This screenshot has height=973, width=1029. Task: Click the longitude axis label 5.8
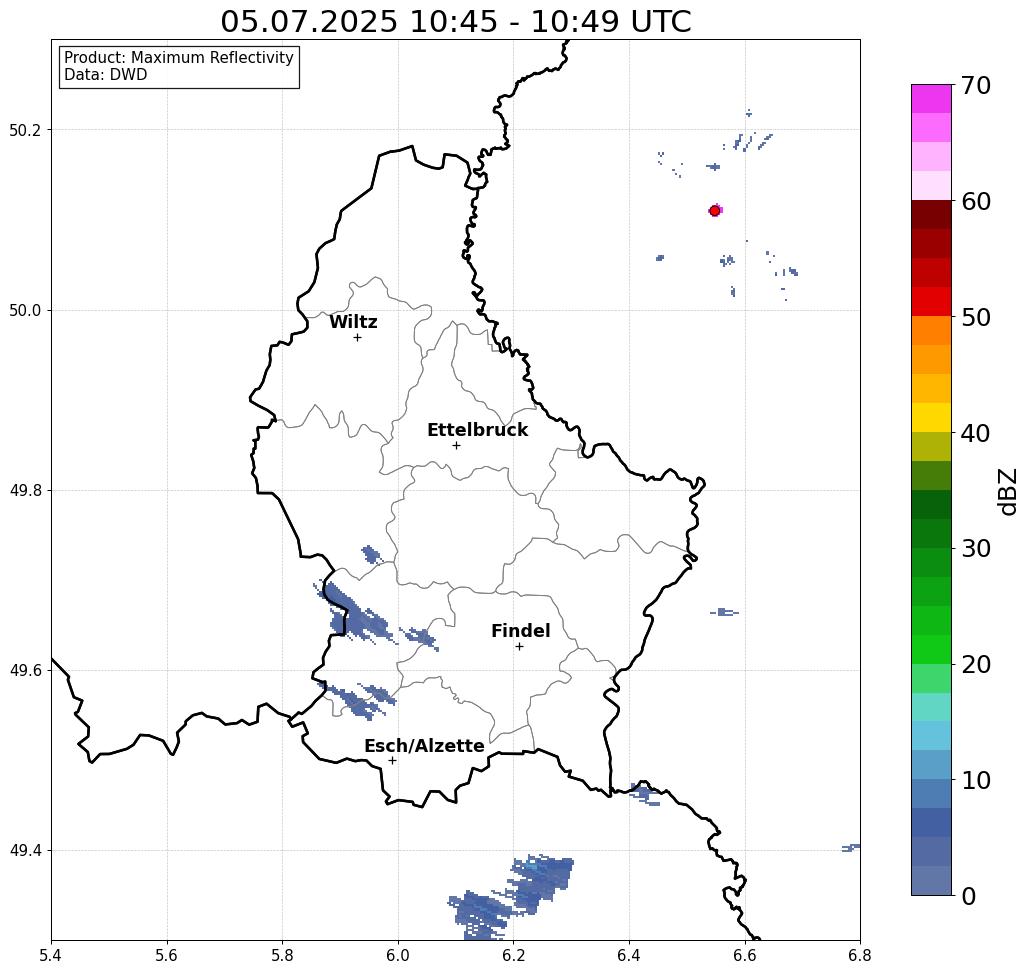tap(282, 955)
